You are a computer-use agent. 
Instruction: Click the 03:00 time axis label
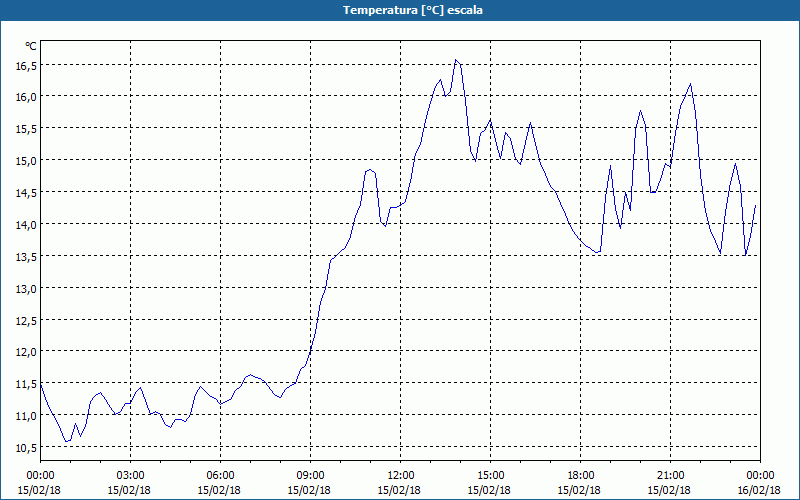click(x=130, y=475)
